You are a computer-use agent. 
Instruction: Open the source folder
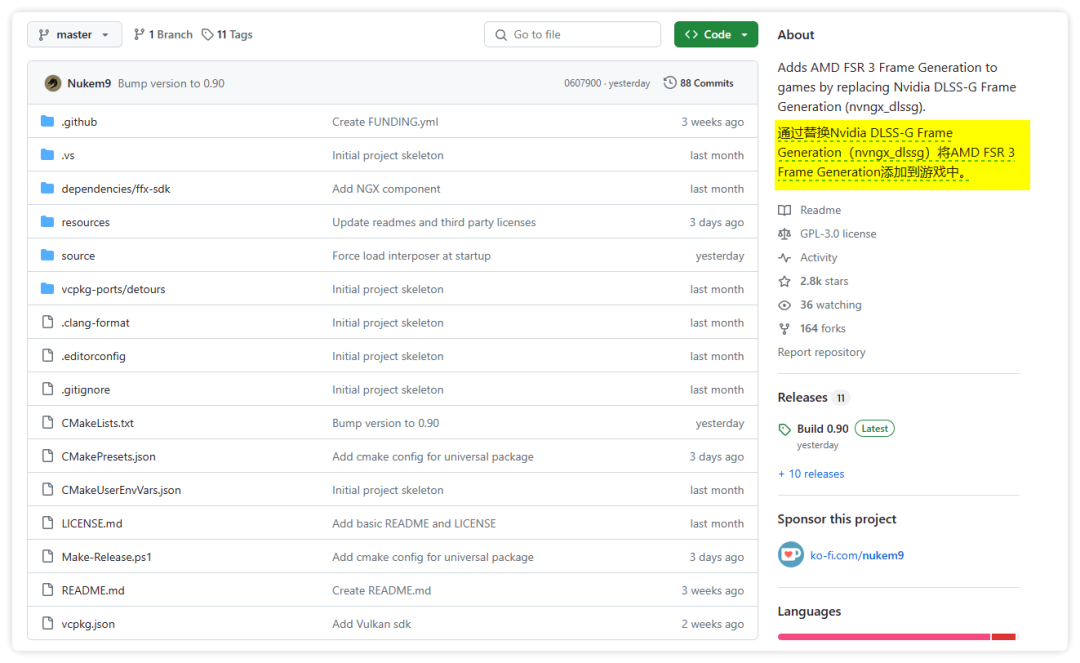[78, 256]
